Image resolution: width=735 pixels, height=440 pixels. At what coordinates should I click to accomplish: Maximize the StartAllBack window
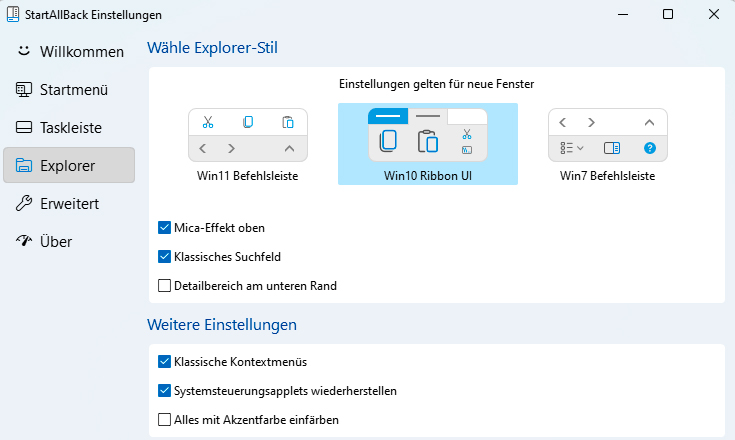click(668, 14)
